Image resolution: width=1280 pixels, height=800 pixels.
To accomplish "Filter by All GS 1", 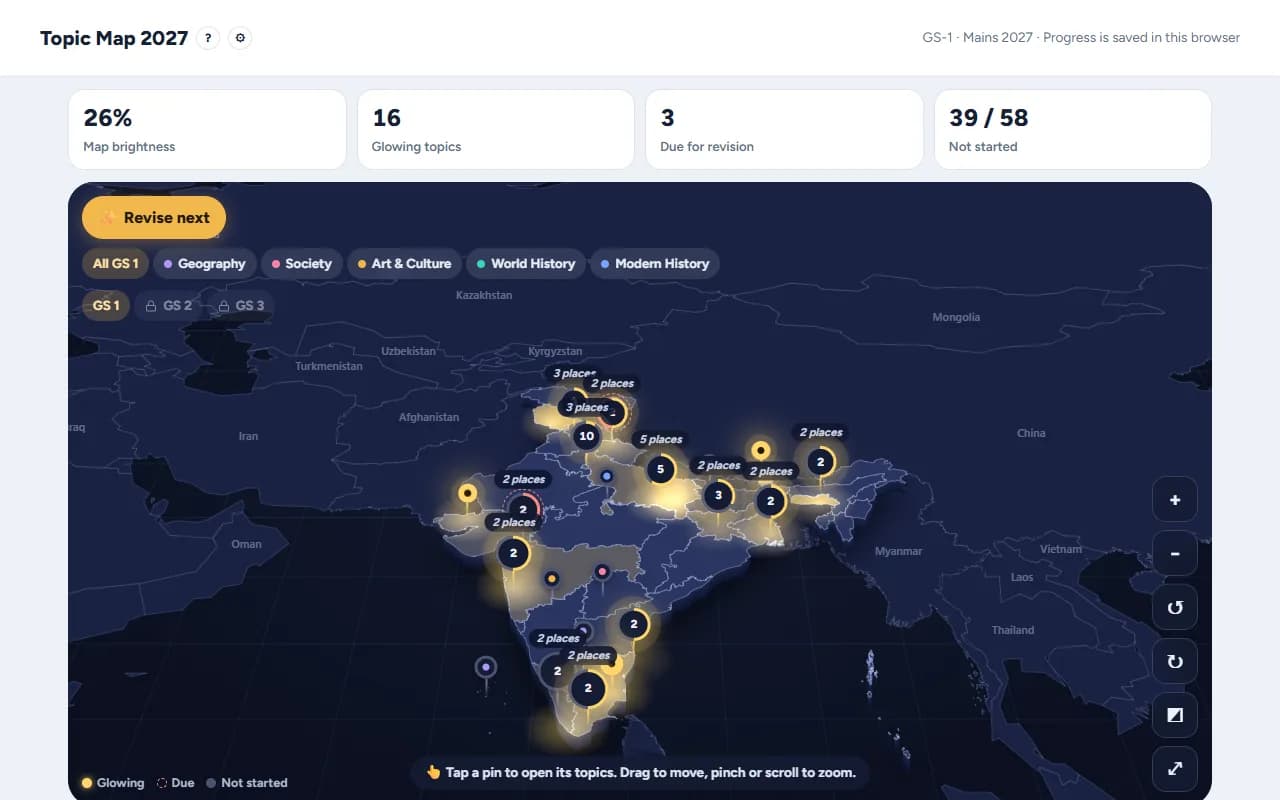I will (116, 264).
